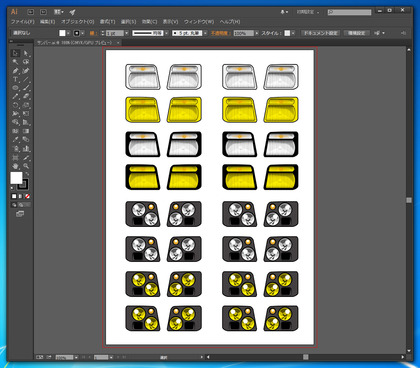Activate the Shape Builder tool
The height and width of the screenshot is (368, 420).
click(x=15, y=123)
